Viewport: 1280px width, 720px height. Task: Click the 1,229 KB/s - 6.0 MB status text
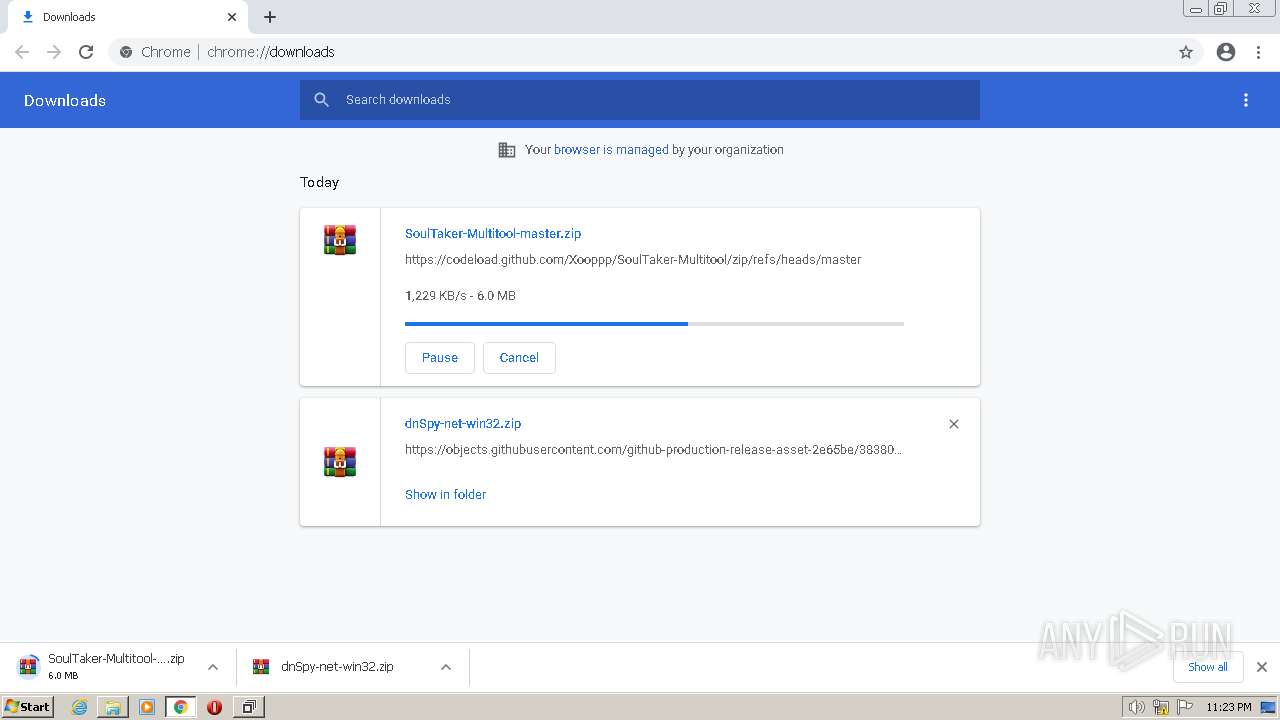[460, 295]
